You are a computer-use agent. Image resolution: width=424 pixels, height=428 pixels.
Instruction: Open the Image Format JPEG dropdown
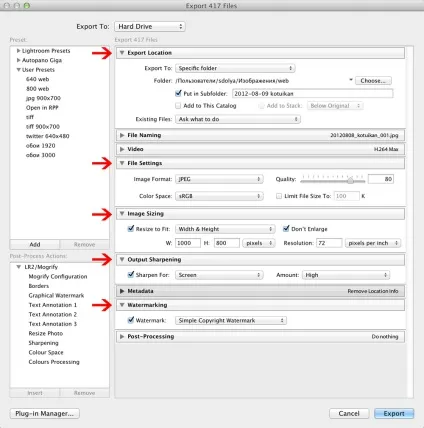(x=219, y=179)
